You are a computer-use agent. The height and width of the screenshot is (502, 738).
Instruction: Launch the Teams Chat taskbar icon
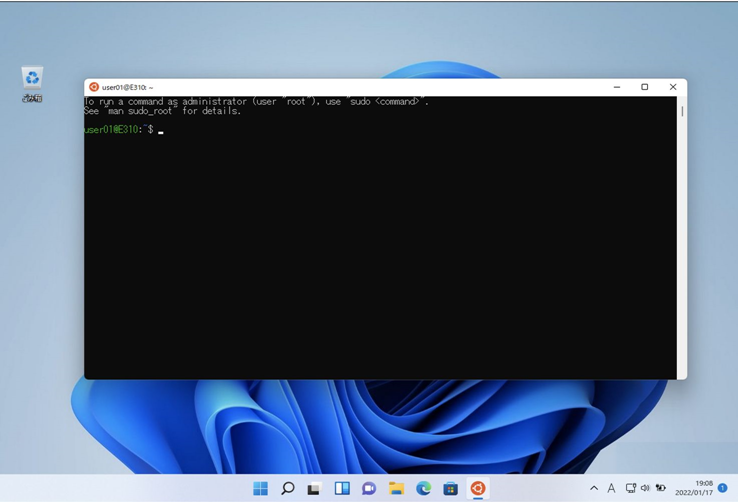tap(369, 488)
